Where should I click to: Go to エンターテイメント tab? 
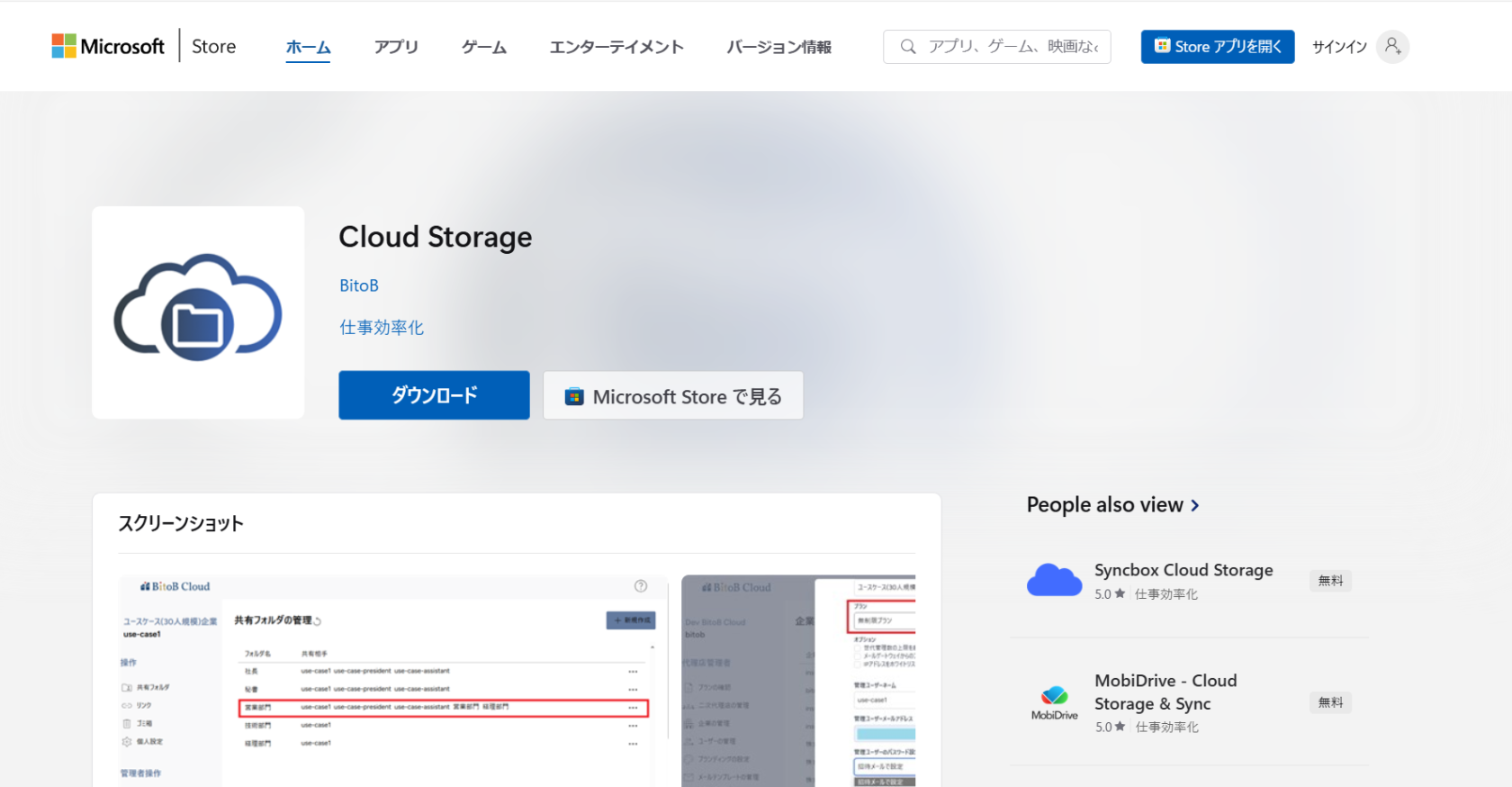(x=616, y=47)
